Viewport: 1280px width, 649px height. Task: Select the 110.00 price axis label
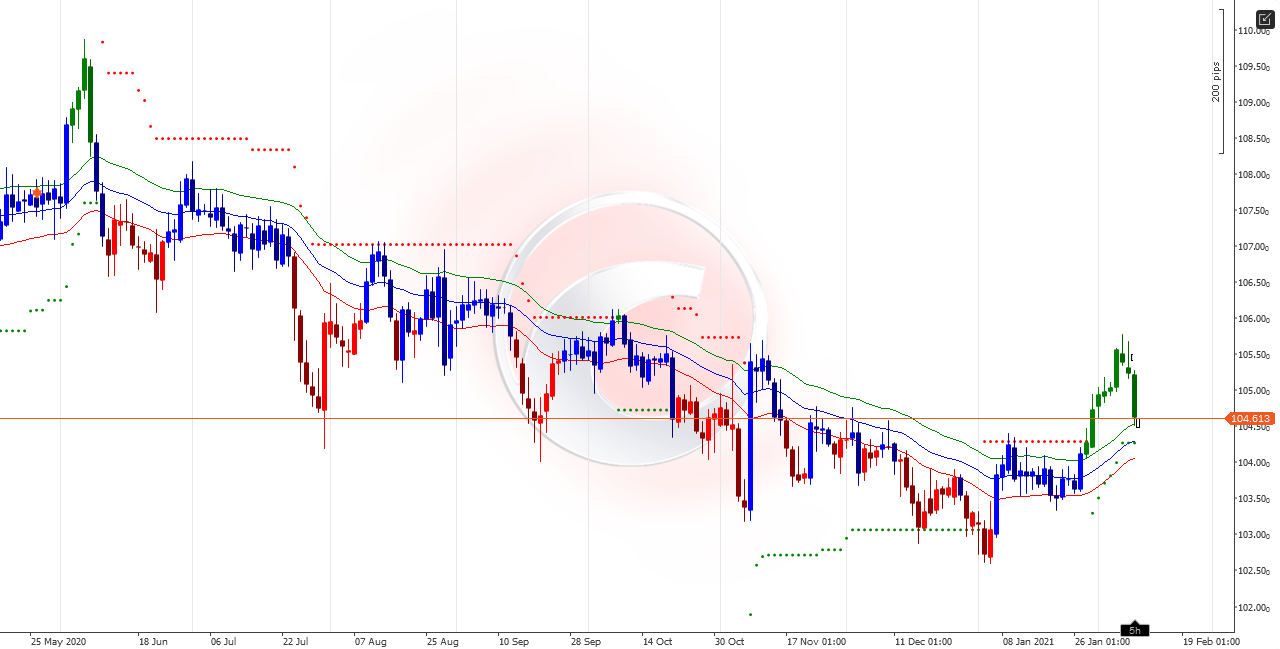1255,31
